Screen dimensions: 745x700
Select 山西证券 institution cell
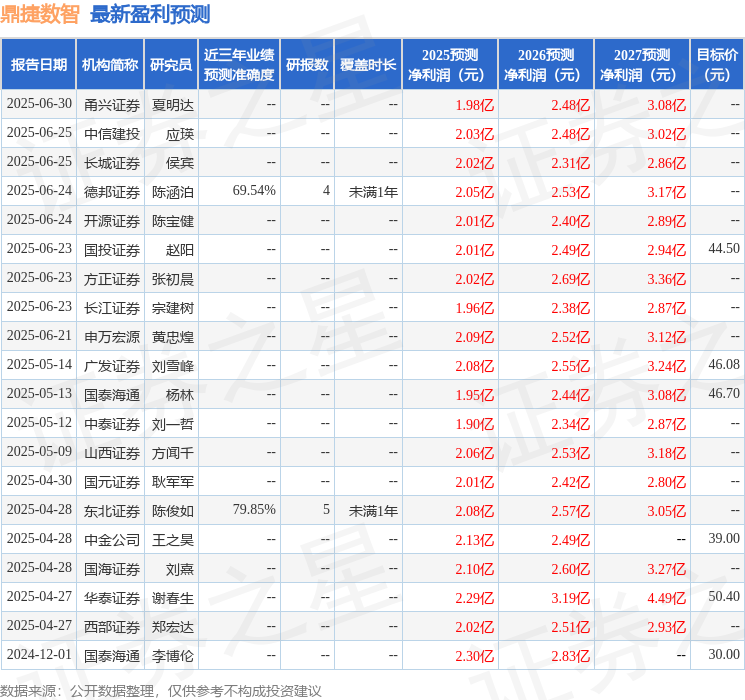[x=112, y=453]
